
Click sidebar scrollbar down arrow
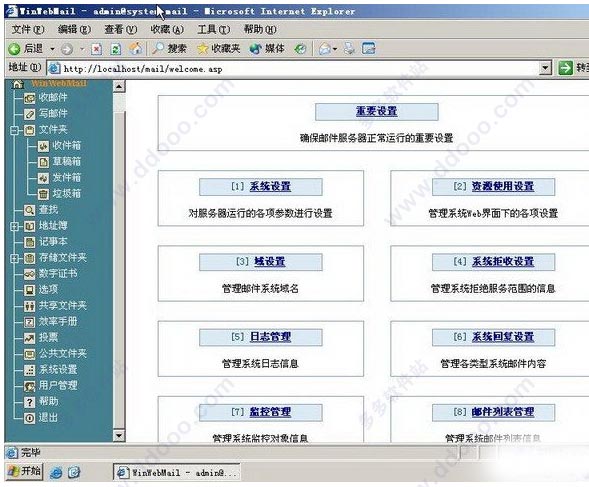coord(119,436)
